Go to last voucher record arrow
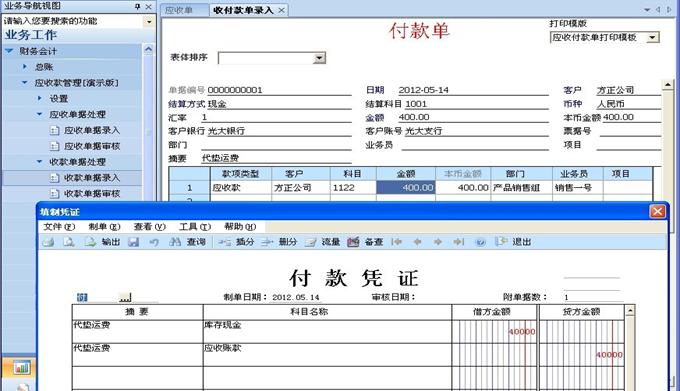The width and height of the screenshot is (680, 391). point(458,242)
